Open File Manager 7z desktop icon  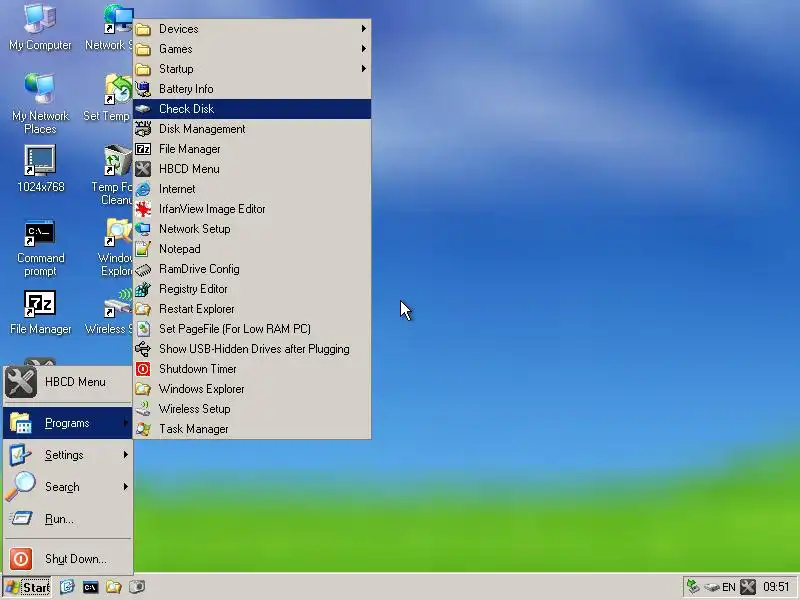pyautogui.click(x=40, y=312)
